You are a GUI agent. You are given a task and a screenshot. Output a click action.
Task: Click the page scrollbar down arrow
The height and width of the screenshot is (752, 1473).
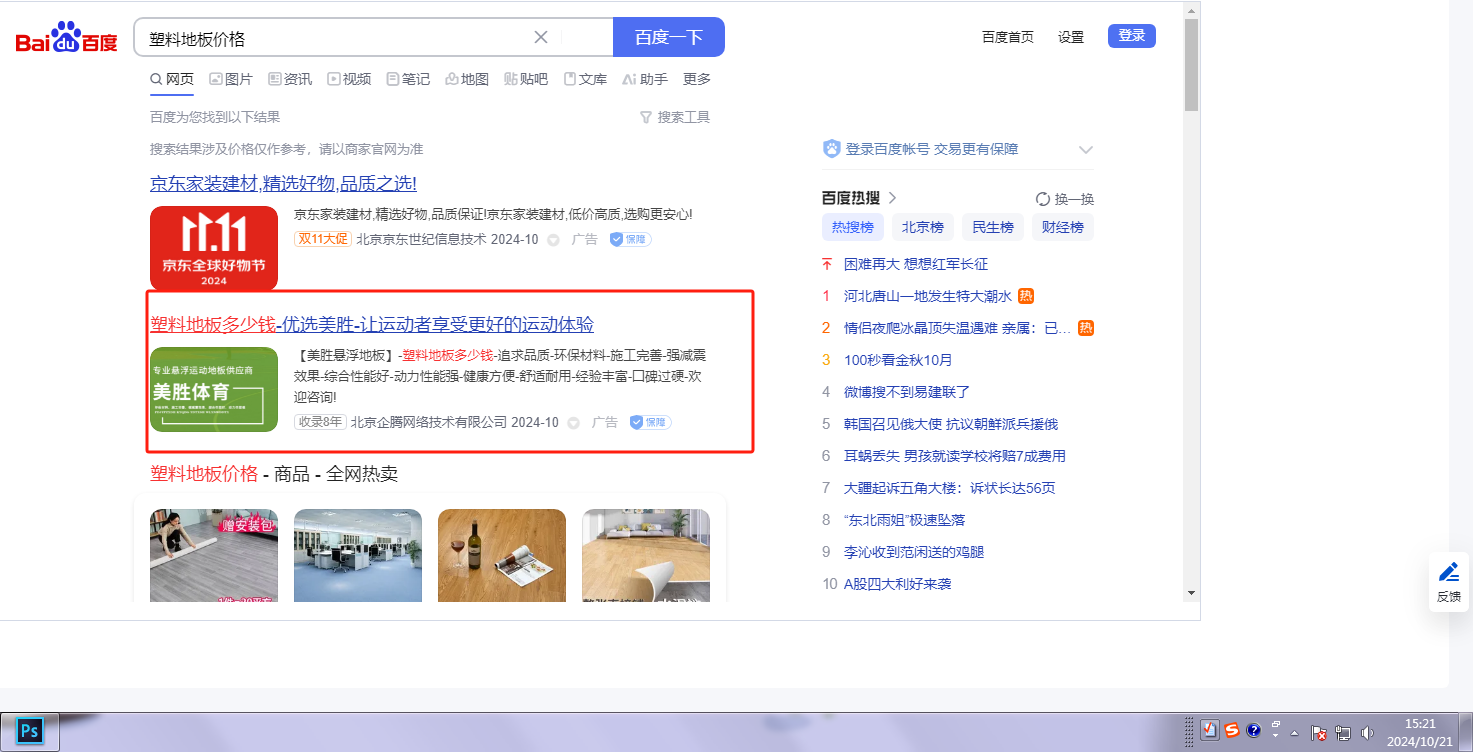click(1192, 593)
